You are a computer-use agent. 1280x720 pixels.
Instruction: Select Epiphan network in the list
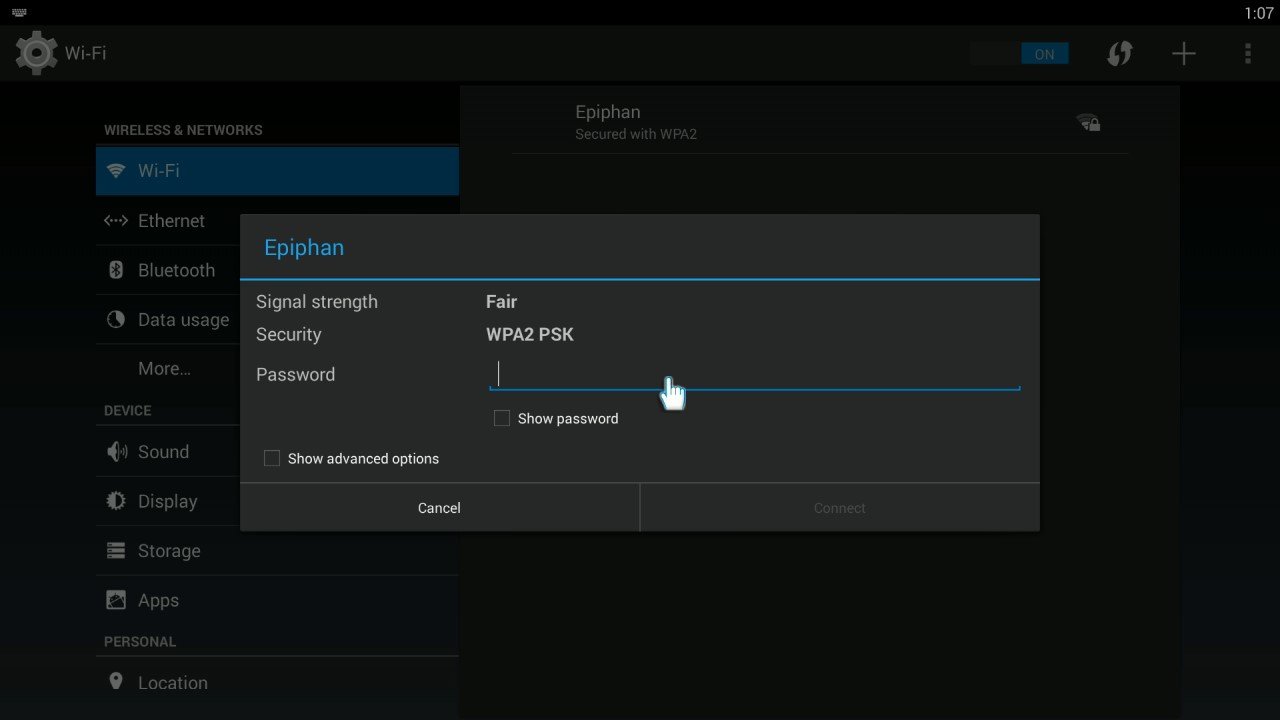pos(819,122)
